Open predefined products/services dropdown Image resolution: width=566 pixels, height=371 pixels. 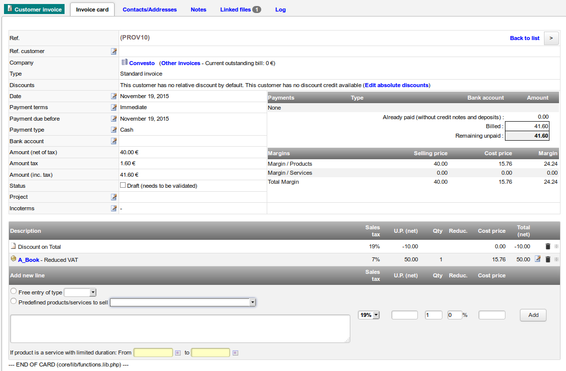point(183,302)
